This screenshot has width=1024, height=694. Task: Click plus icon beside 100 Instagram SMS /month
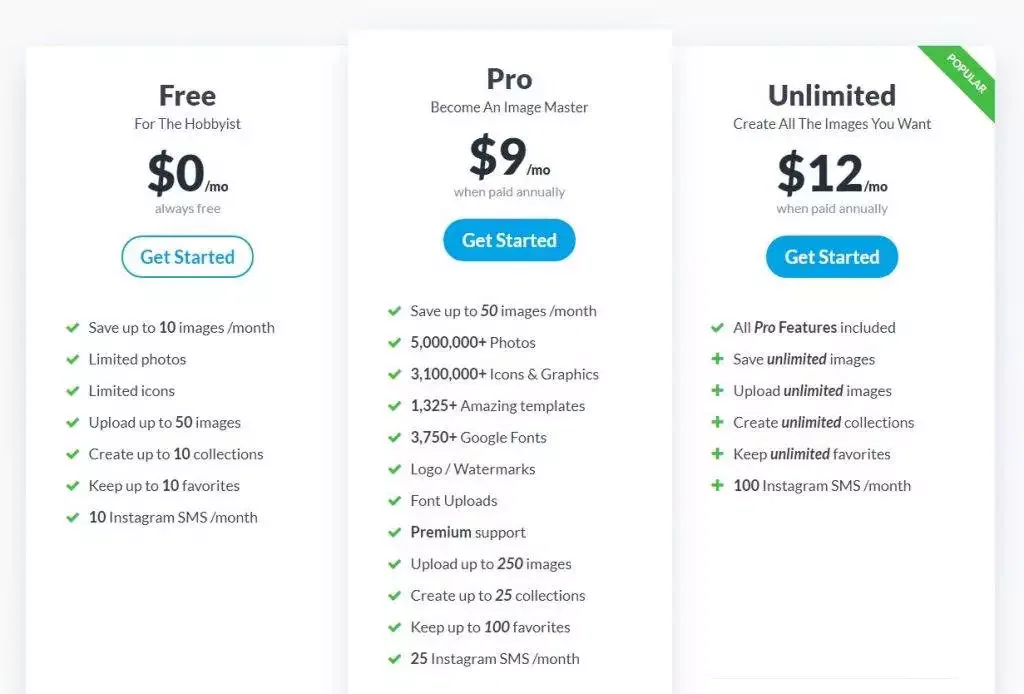[717, 486]
